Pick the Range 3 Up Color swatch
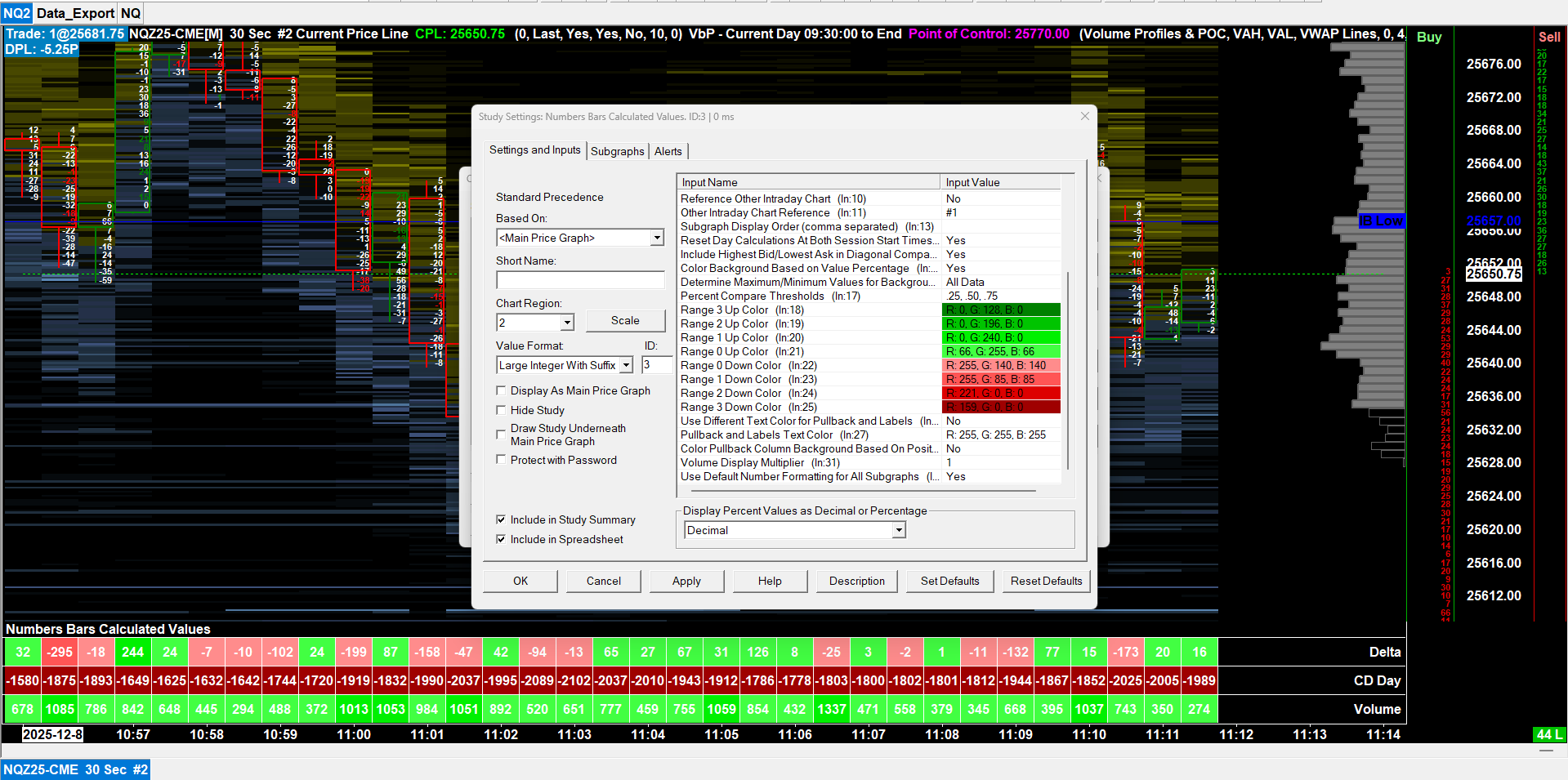This screenshot has width=1568, height=780. coord(1001,310)
